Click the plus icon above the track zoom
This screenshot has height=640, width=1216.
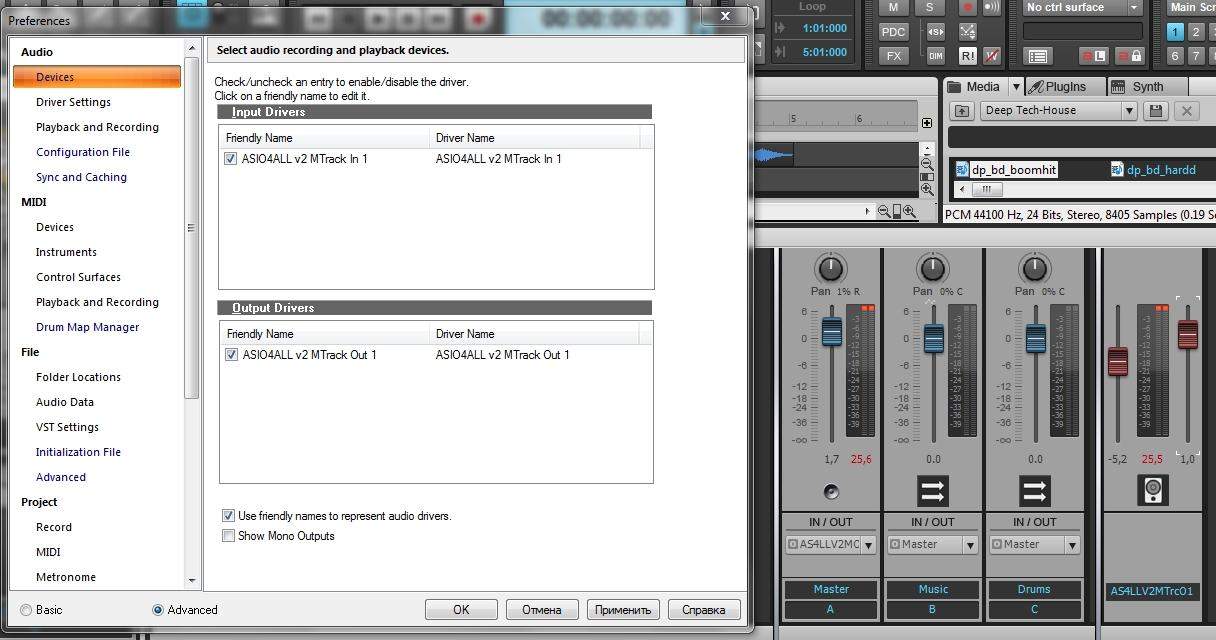(x=927, y=123)
